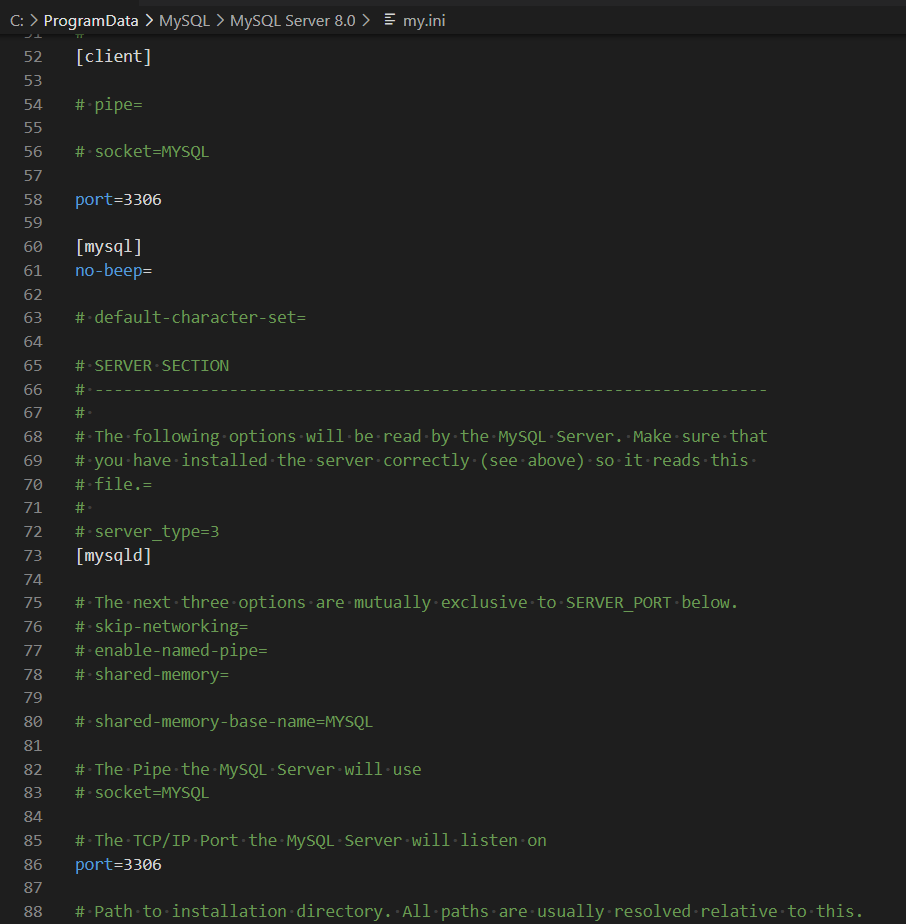Click the '# skip-networking=' comment line
Viewport: 906px width, 924px height.
point(162,626)
